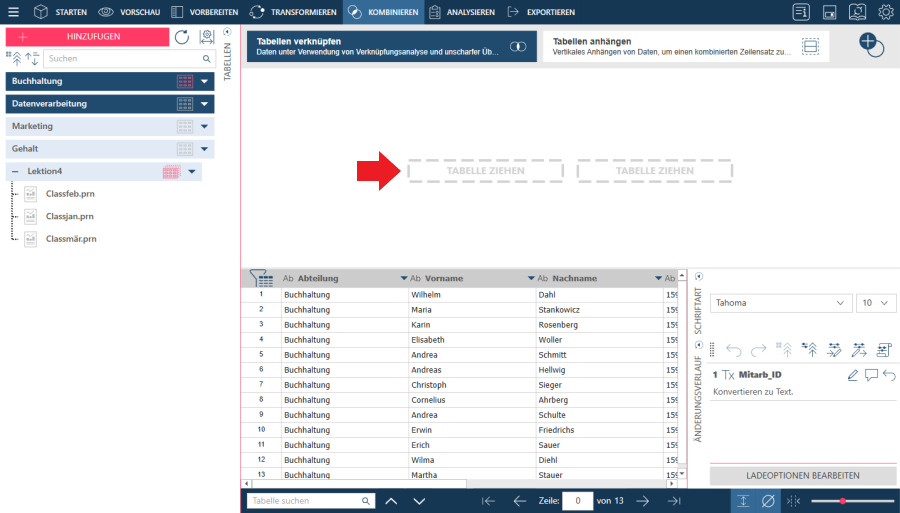
Task: Click the search magnifier in the Suchen field
Action: point(207,59)
